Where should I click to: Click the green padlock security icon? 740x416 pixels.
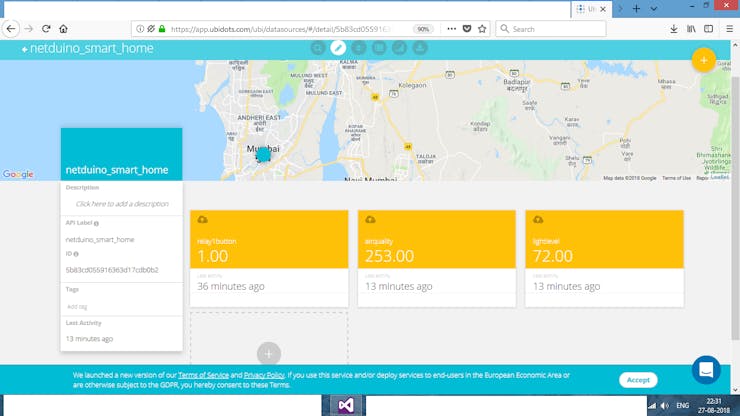tap(162, 29)
